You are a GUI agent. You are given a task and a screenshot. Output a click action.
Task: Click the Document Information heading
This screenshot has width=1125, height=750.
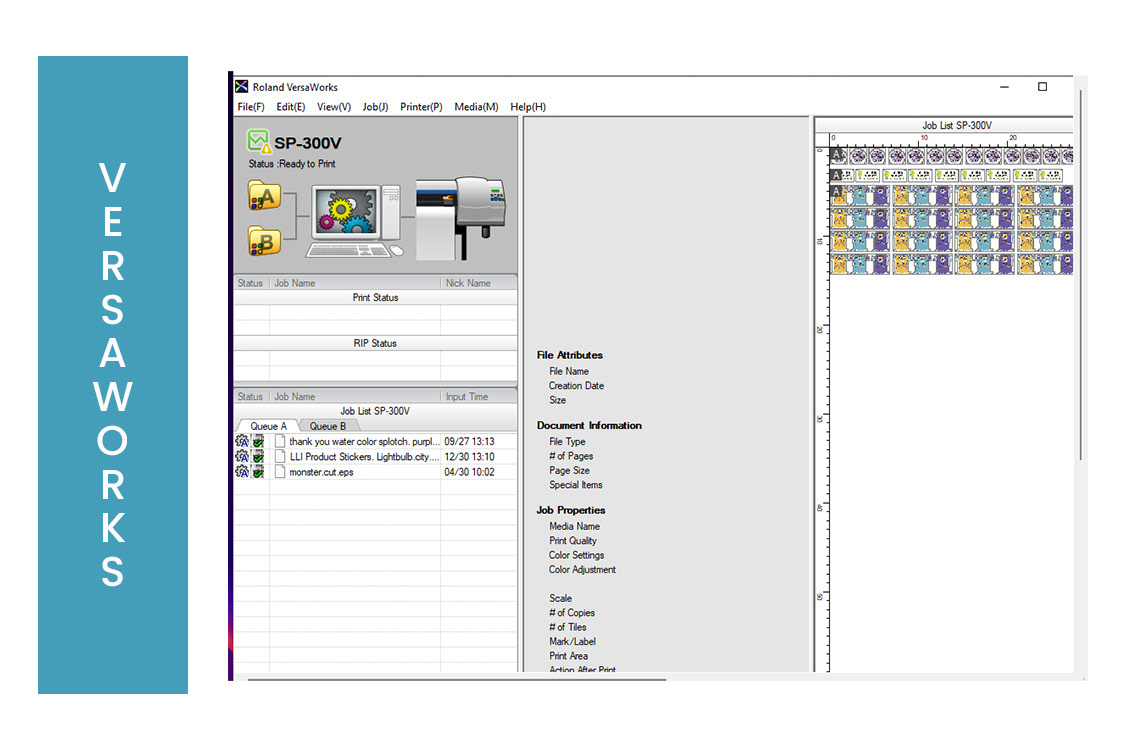[589, 425]
